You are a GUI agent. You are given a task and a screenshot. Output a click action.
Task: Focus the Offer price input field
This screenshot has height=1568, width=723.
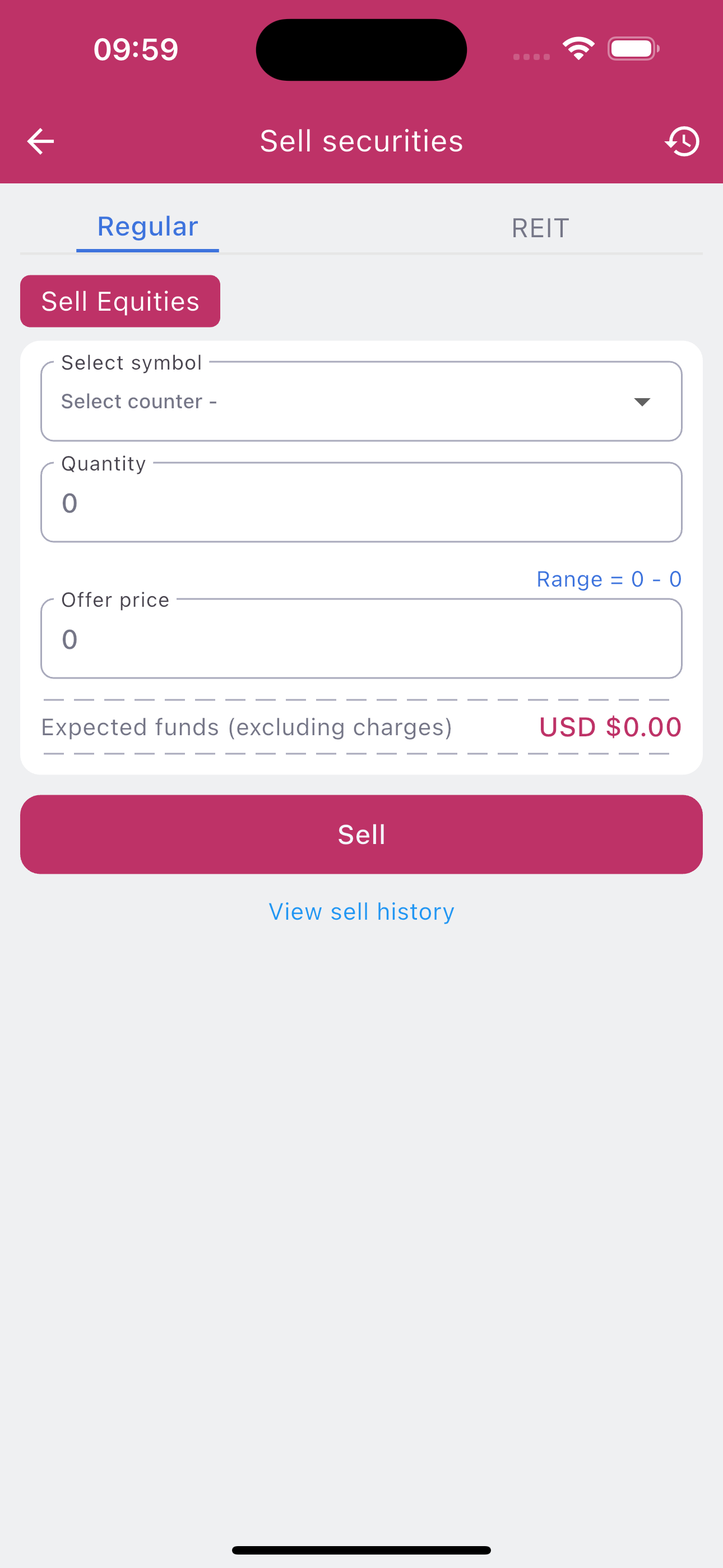point(361,639)
